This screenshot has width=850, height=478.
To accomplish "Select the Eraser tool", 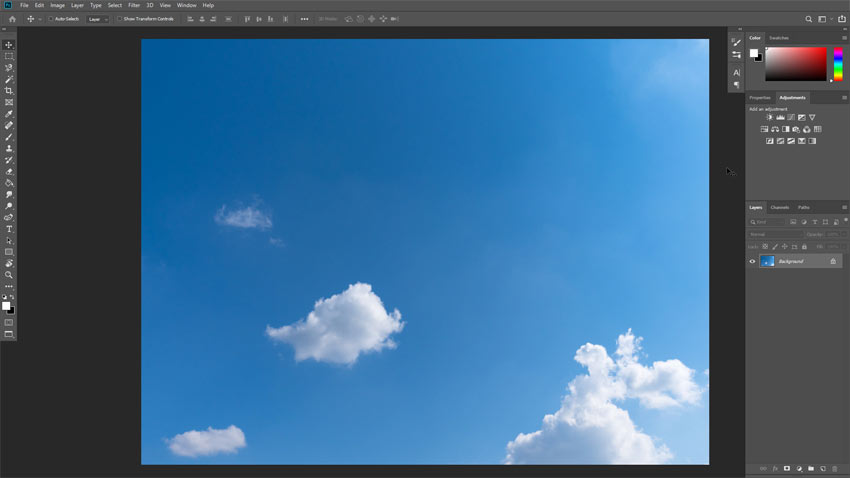I will coord(9,171).
